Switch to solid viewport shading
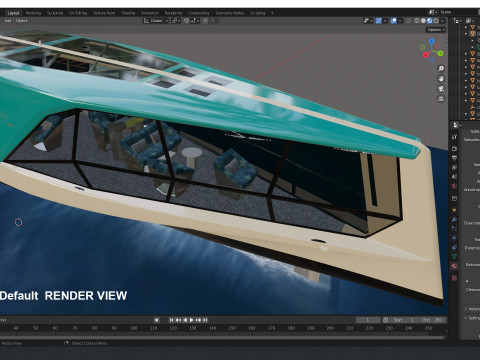 (423, 21)
